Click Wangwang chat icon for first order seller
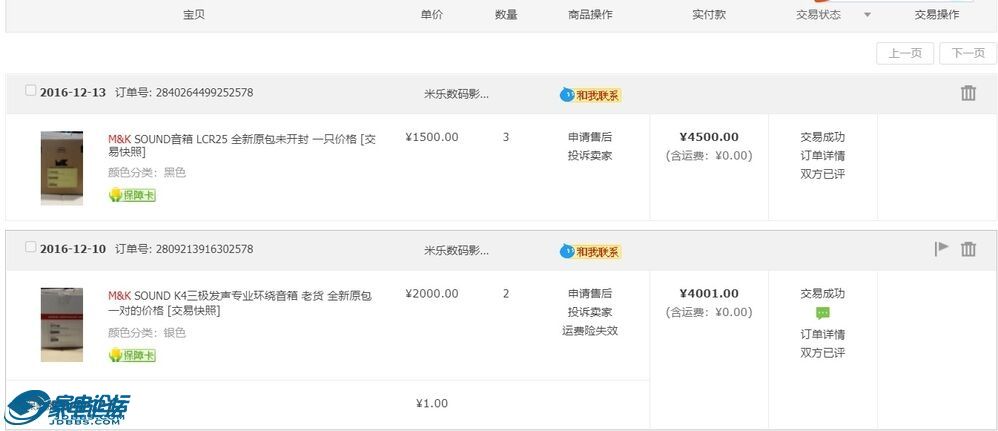Screen dimensions: 998x431 pyautogui.click(x=590, y=95)
